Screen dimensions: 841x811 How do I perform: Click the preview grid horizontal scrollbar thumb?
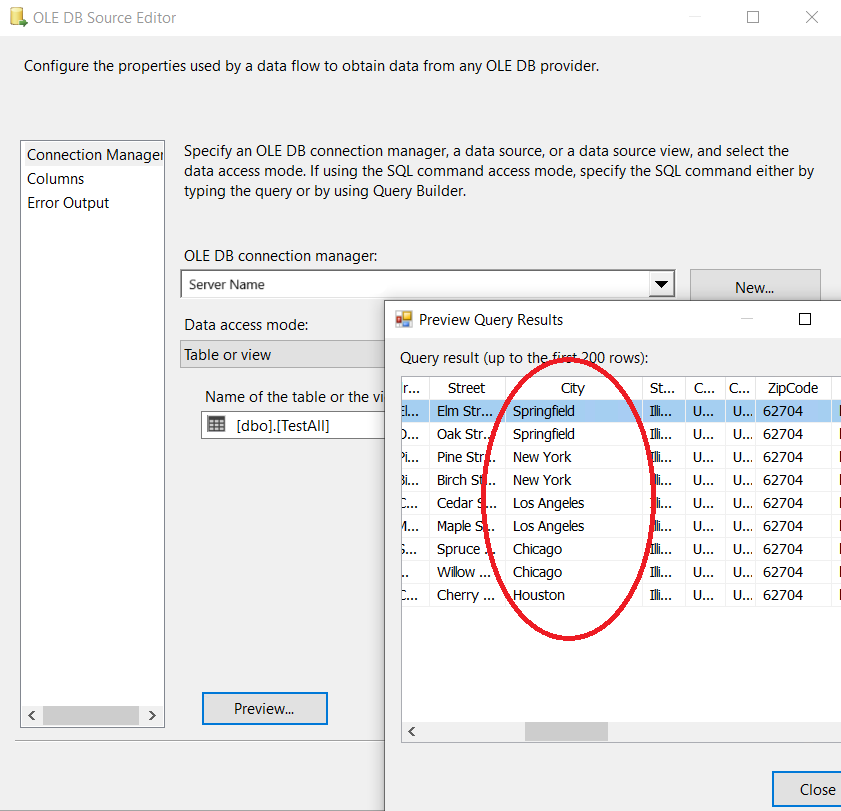tap(566, 732)
